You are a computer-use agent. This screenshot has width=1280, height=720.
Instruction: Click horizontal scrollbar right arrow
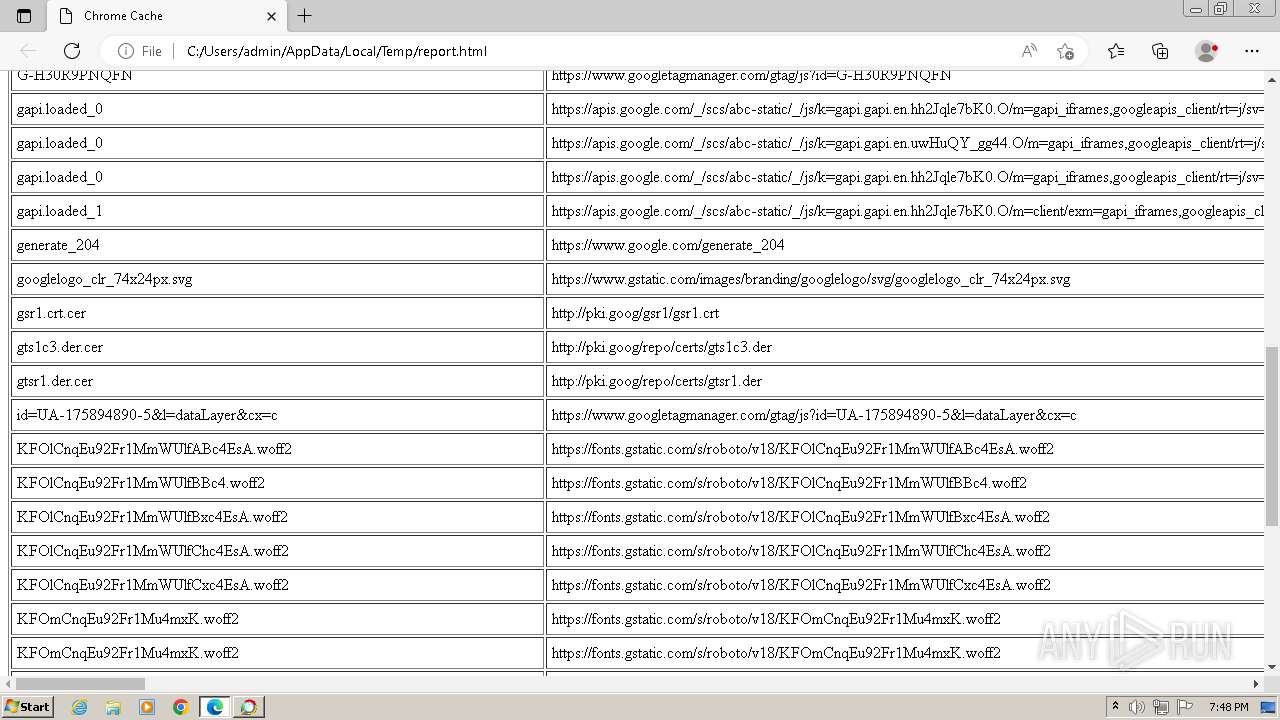(1256, 684)
